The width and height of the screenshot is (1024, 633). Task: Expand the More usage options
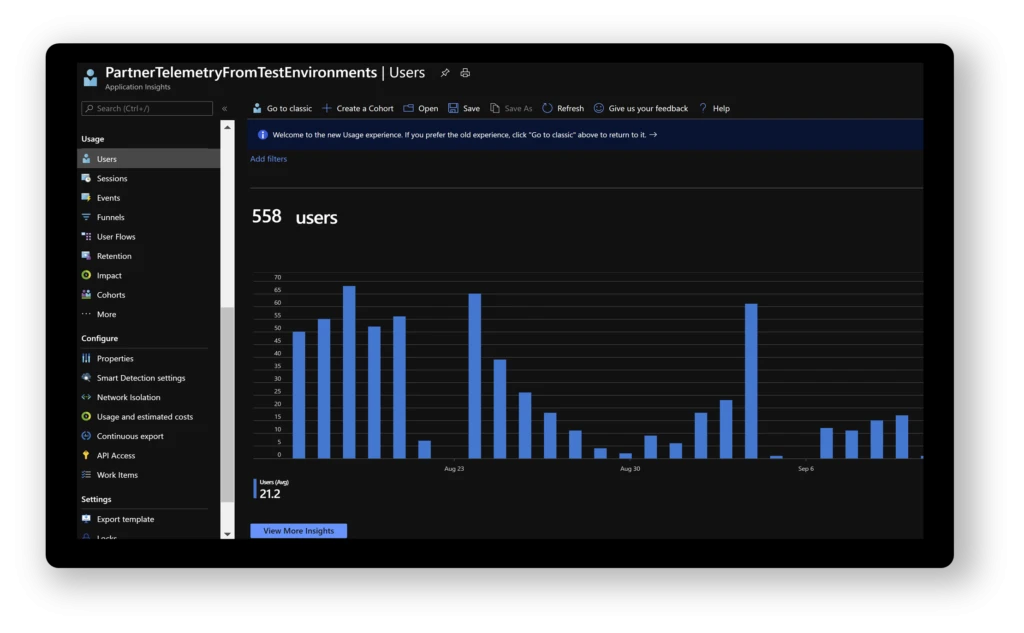(104, 314)
